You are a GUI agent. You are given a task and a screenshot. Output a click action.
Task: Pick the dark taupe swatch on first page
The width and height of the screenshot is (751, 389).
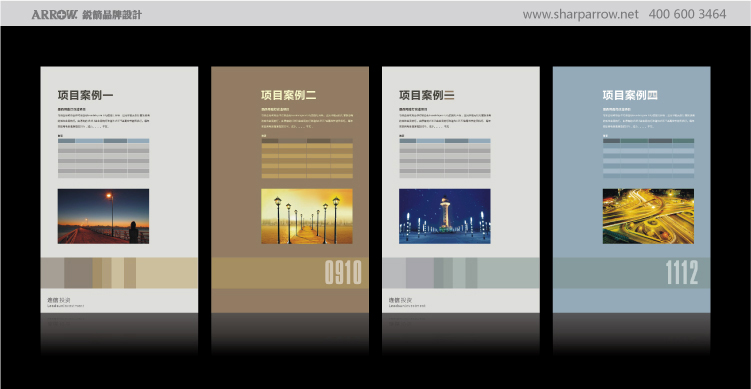coord(78,273)
